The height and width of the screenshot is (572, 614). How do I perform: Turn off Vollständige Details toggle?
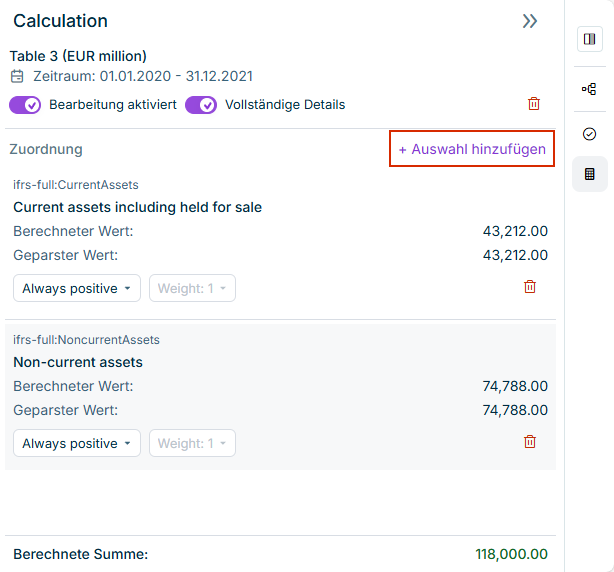[x=201, y=105]
